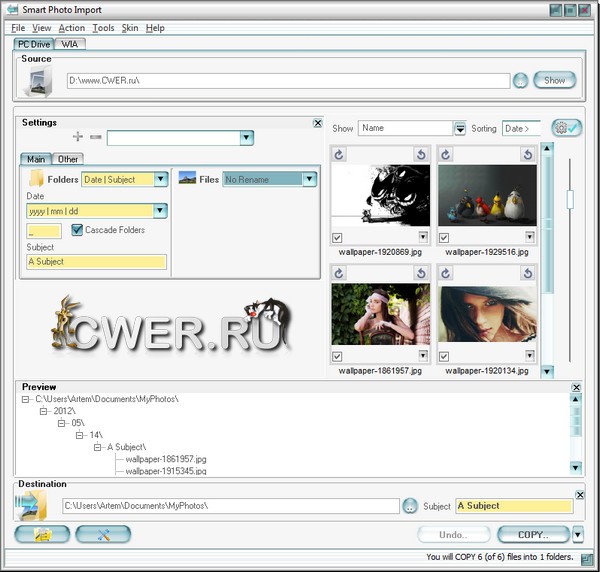600x572 pixels.
Task: Open the yyyy | mm | dd date format dropdown
Action: tap(160, 211)
